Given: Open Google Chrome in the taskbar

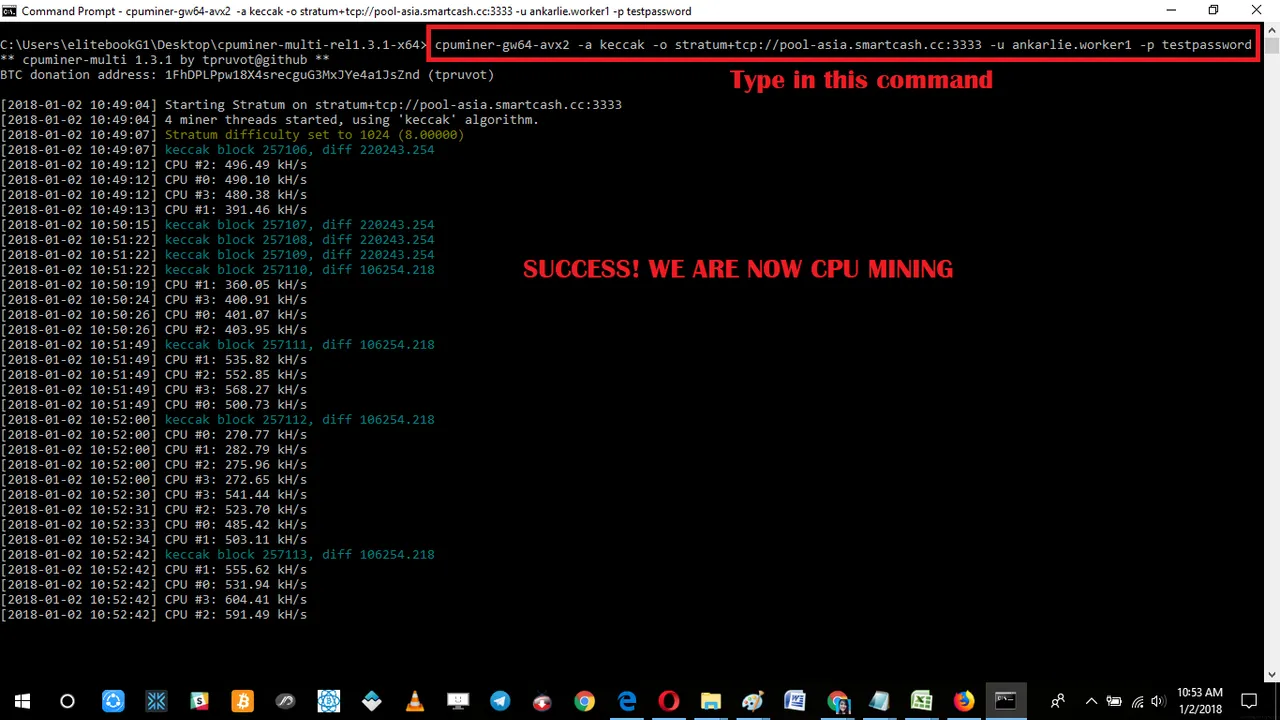Looking at the screenshot, I should coord(584,701).
